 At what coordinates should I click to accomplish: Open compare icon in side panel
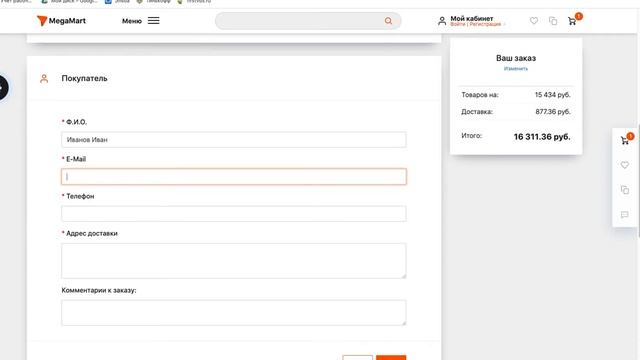pyautogui.click(x=624, y=190)
